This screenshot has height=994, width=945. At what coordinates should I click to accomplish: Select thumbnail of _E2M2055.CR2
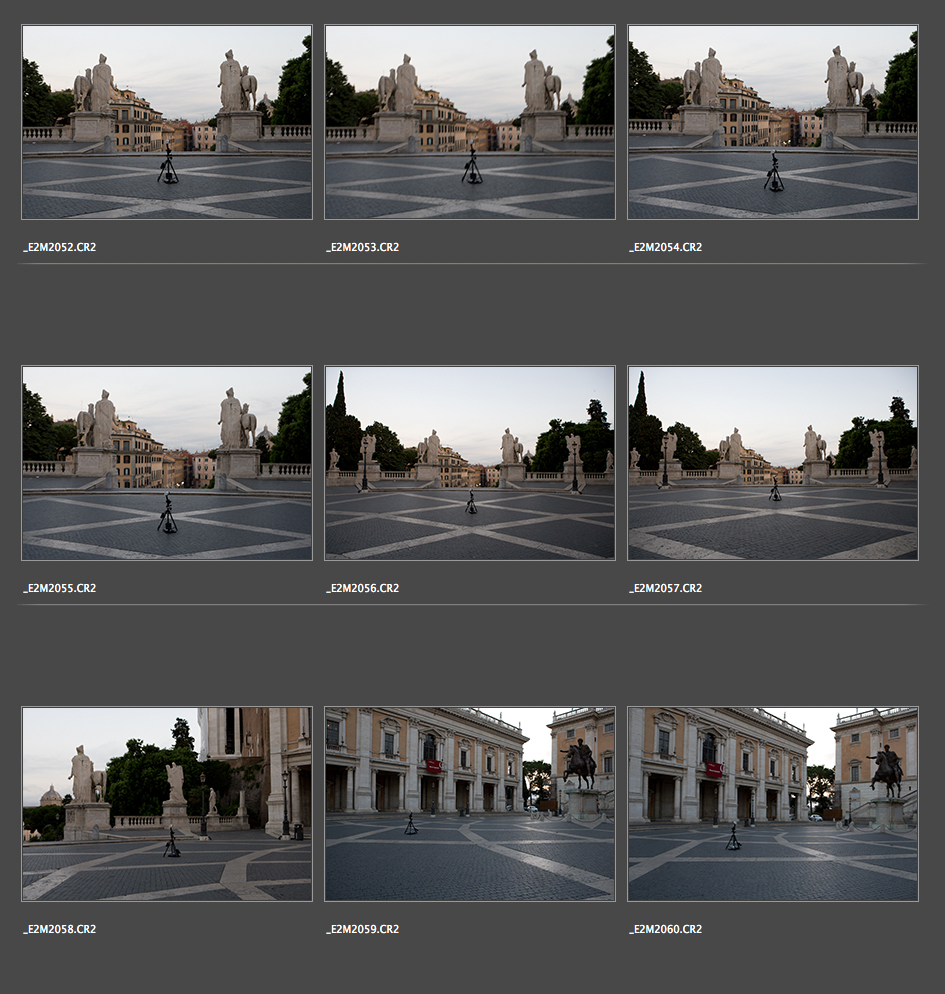click(x=167, y=463)
